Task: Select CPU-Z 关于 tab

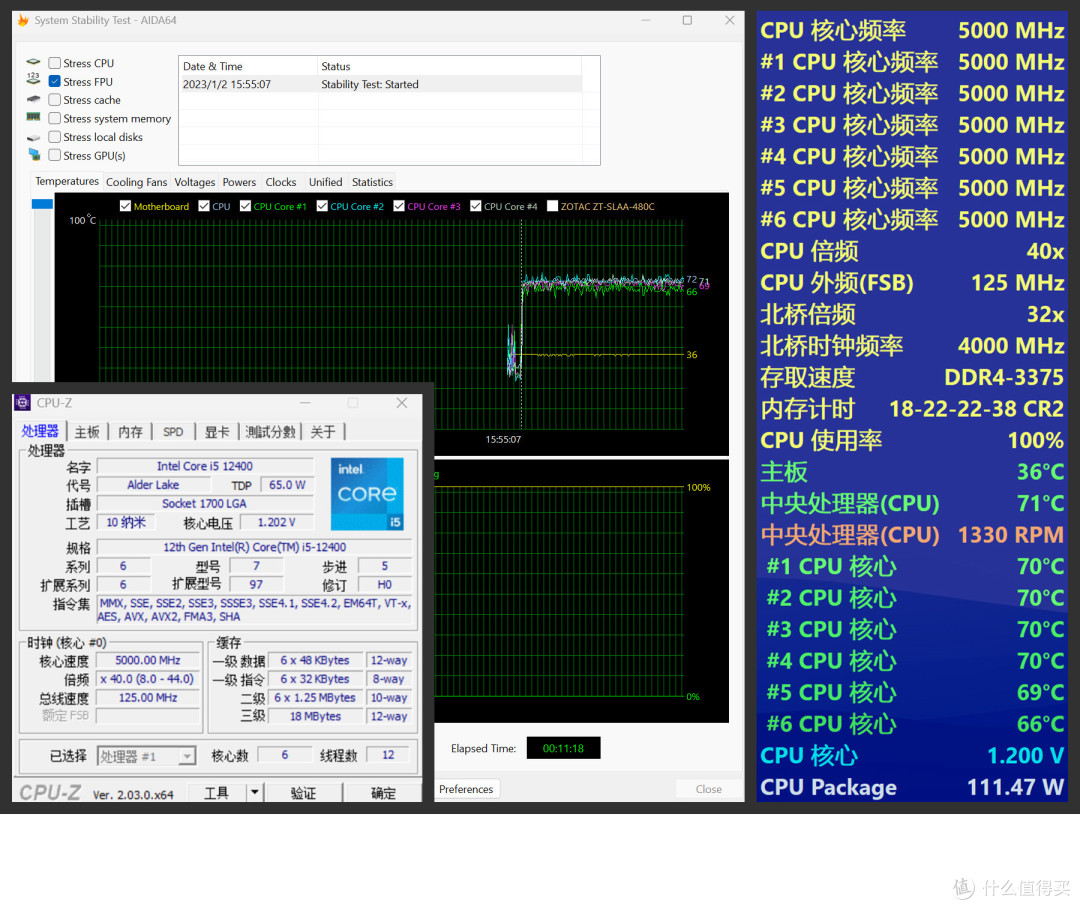Action: (322, 432)
